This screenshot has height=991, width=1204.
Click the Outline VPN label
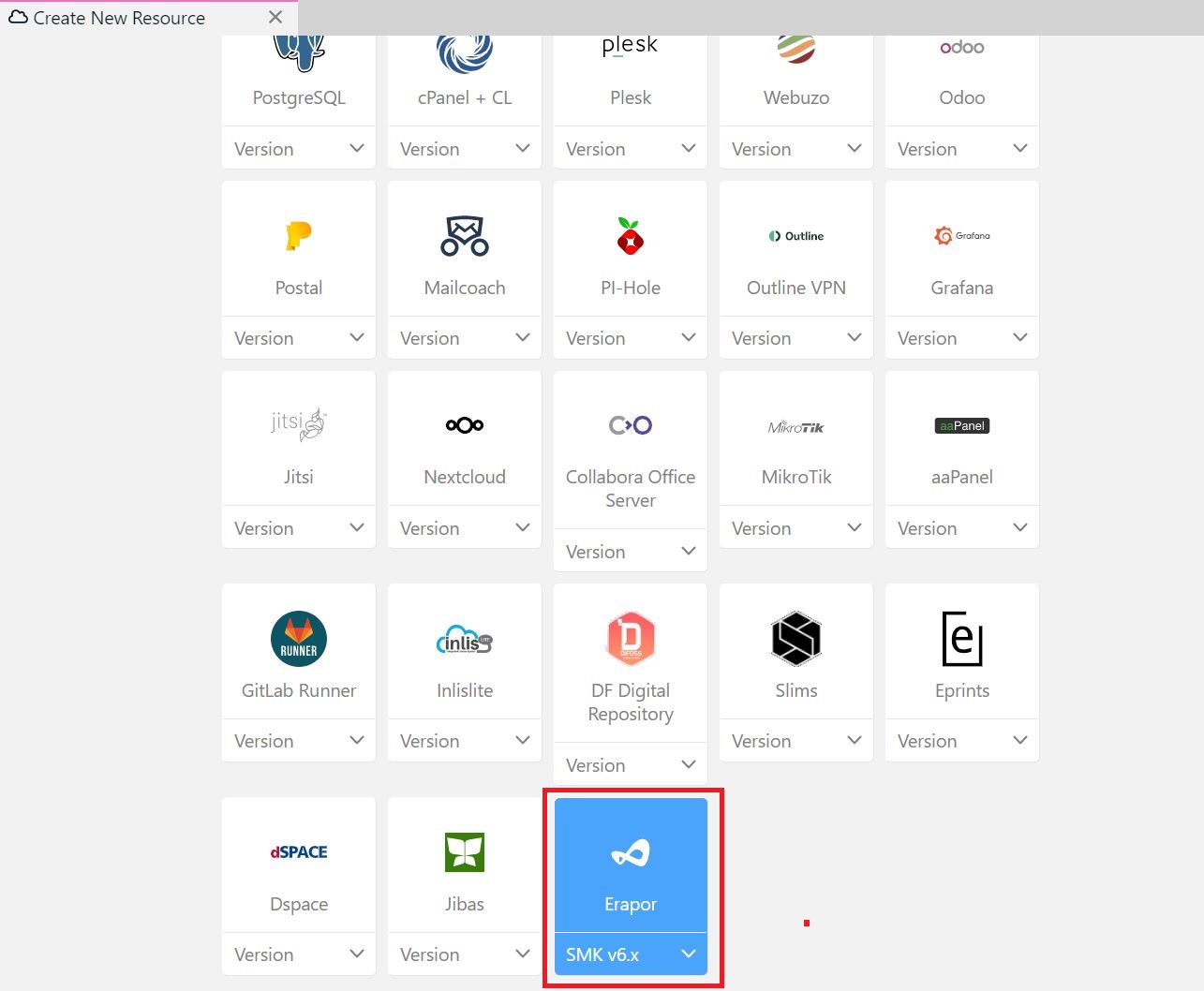point(796,288)
